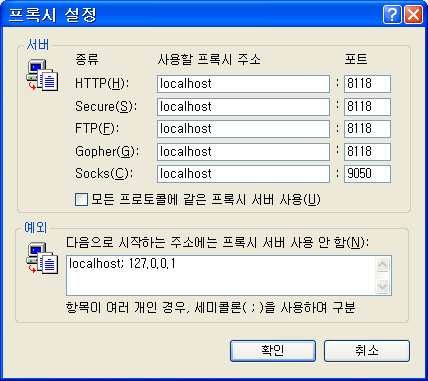This screenshot has height=381, width=428.
Task: Click the FTP port field
Action: [x=367, y=129]
